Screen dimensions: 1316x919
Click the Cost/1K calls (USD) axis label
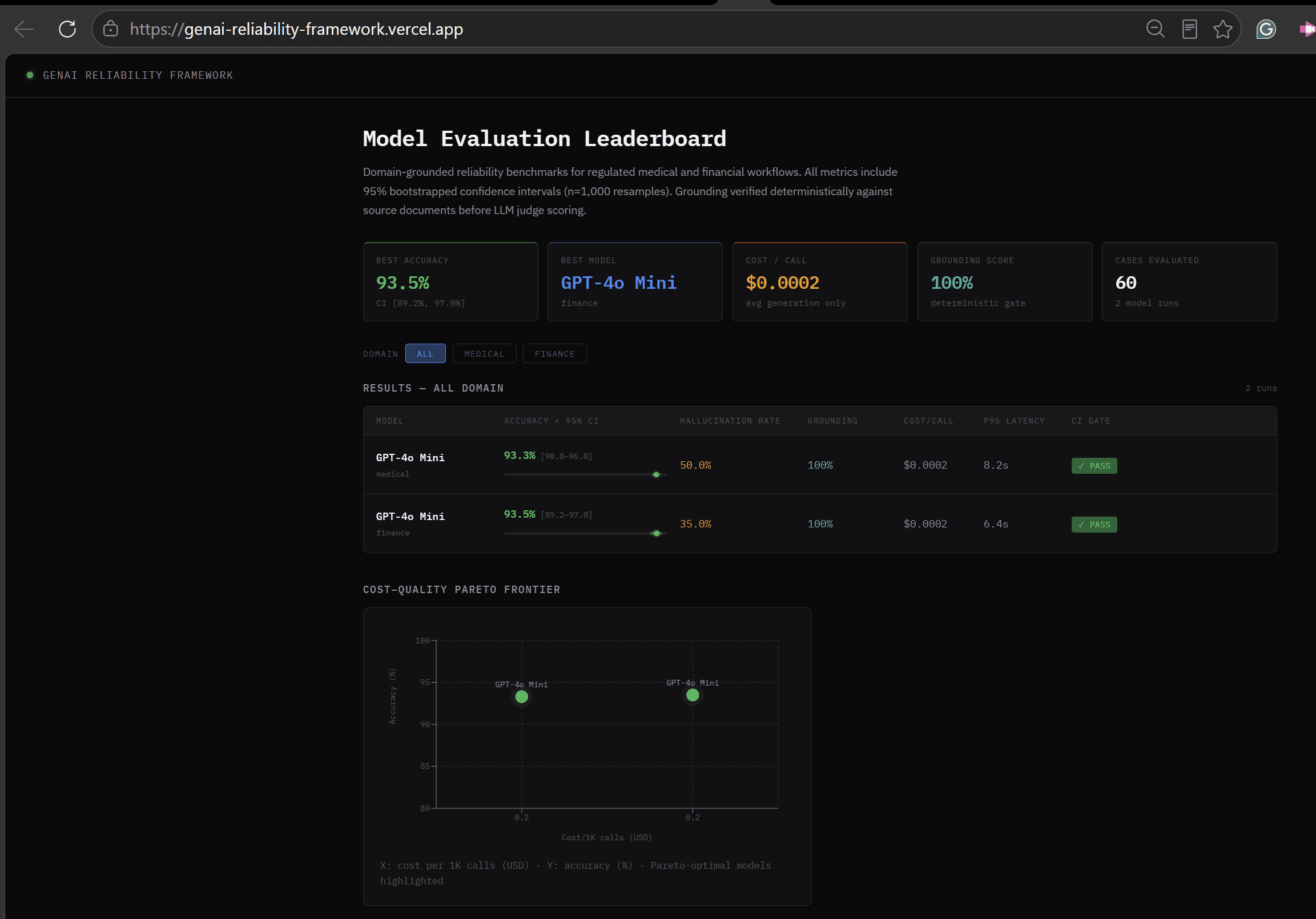(607, 837)
